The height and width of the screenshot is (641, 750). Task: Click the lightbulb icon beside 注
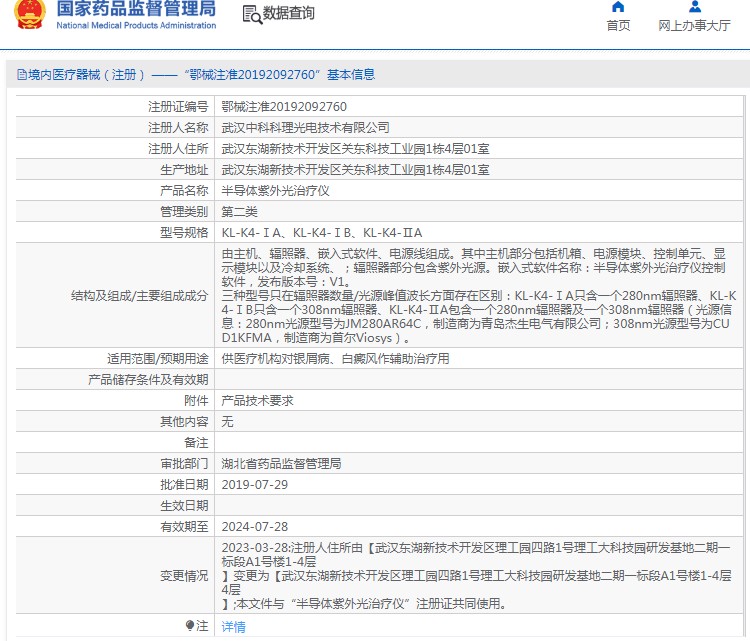coord(190,626)
